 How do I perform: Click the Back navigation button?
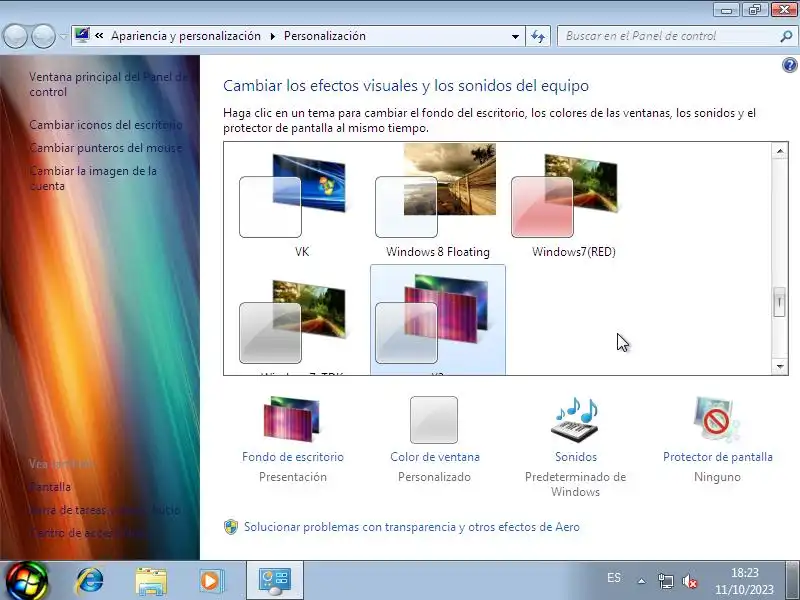15,36
